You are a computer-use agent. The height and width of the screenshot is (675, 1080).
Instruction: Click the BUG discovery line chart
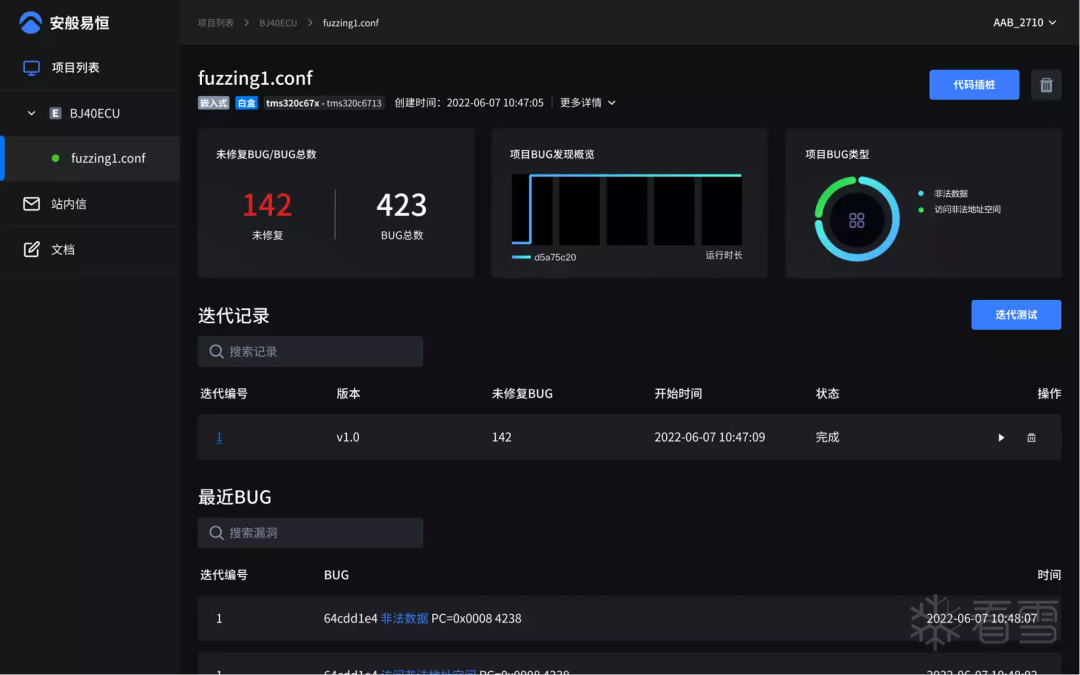[627, 209]
